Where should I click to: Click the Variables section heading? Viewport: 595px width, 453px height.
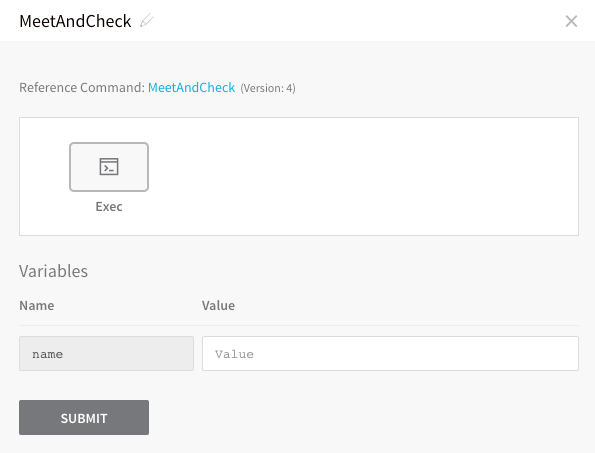tap(54, 271)
